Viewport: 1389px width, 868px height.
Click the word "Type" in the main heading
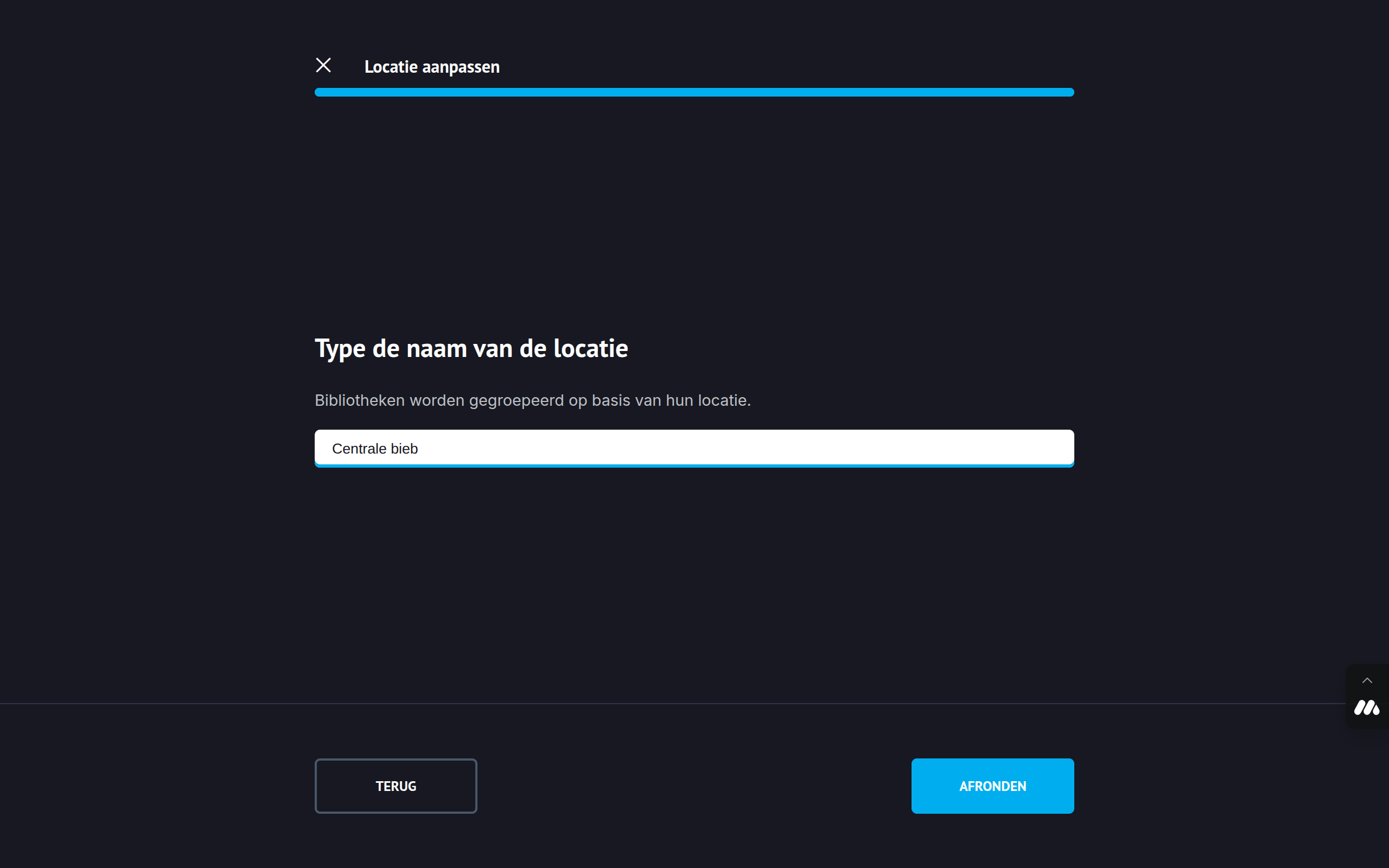tap(340, 348)
